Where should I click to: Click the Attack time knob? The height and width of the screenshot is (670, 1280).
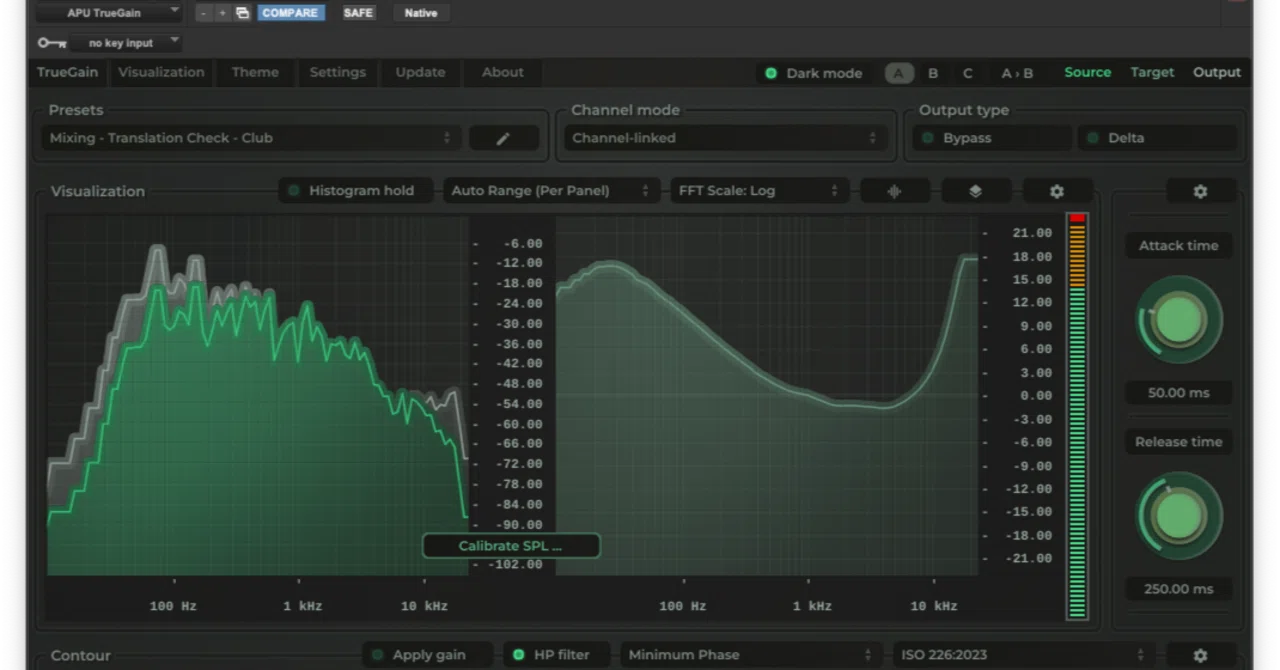(1179, 320)
